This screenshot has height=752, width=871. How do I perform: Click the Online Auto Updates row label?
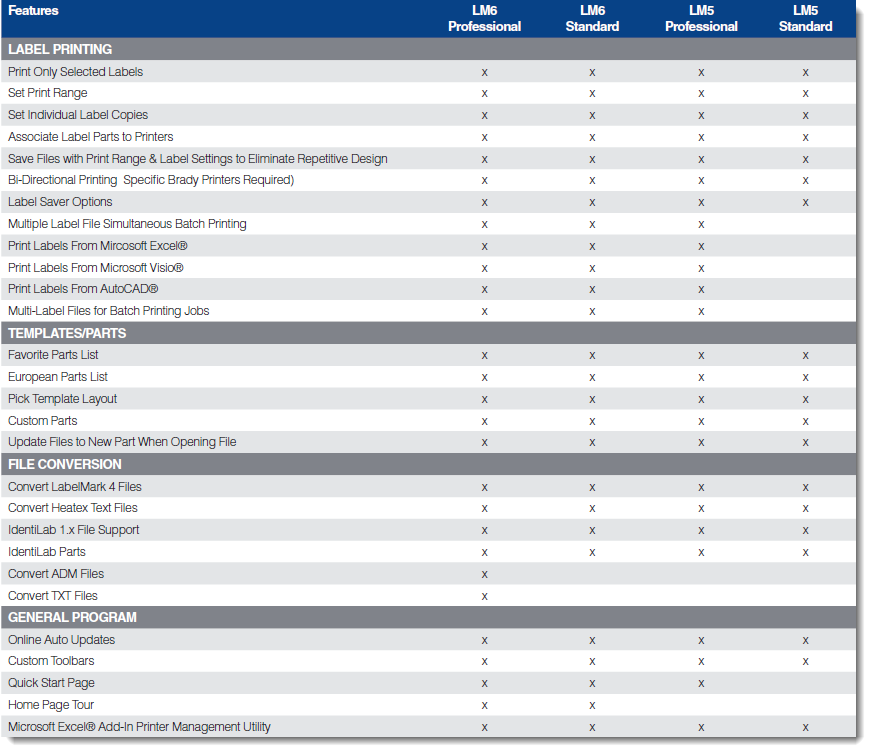pyautogui.click(x=61, y=640)
